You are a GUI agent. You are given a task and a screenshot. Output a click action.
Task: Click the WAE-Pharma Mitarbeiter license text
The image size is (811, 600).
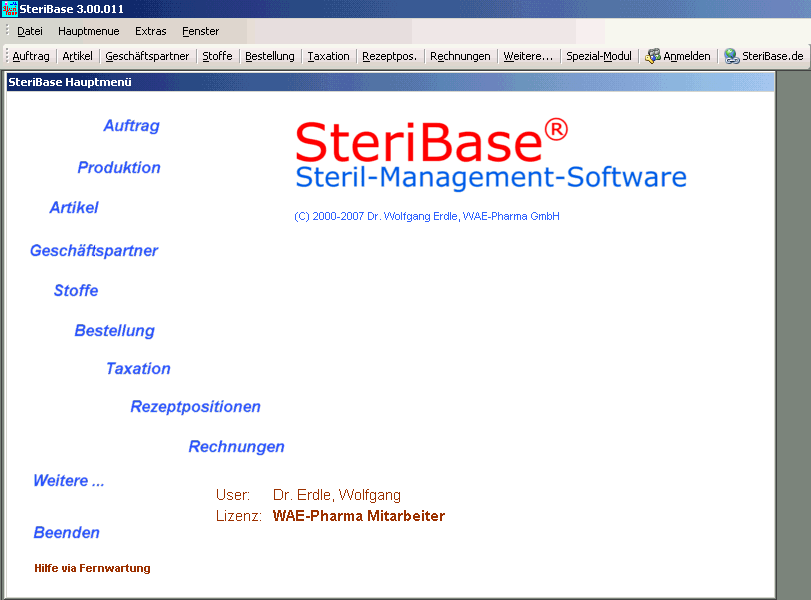[358, 516]
